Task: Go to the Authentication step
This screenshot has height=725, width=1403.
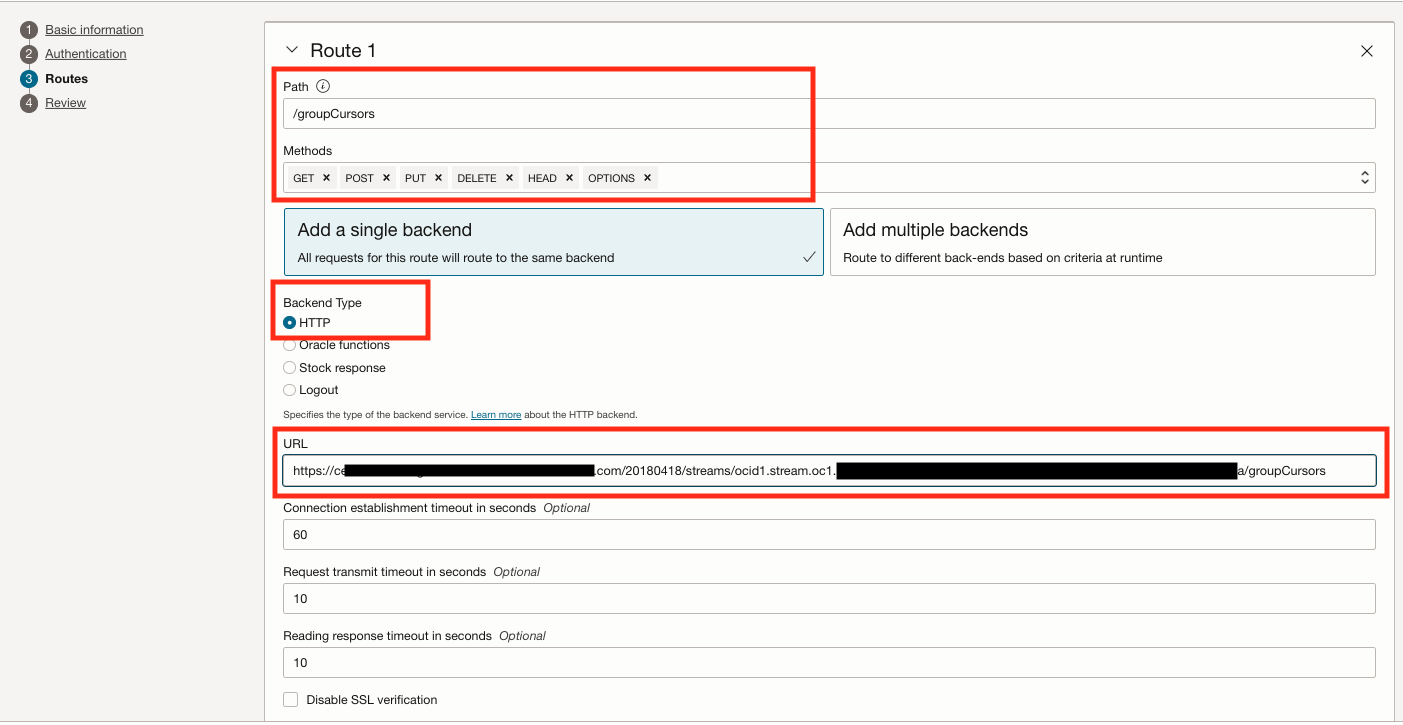Action: 85,53
